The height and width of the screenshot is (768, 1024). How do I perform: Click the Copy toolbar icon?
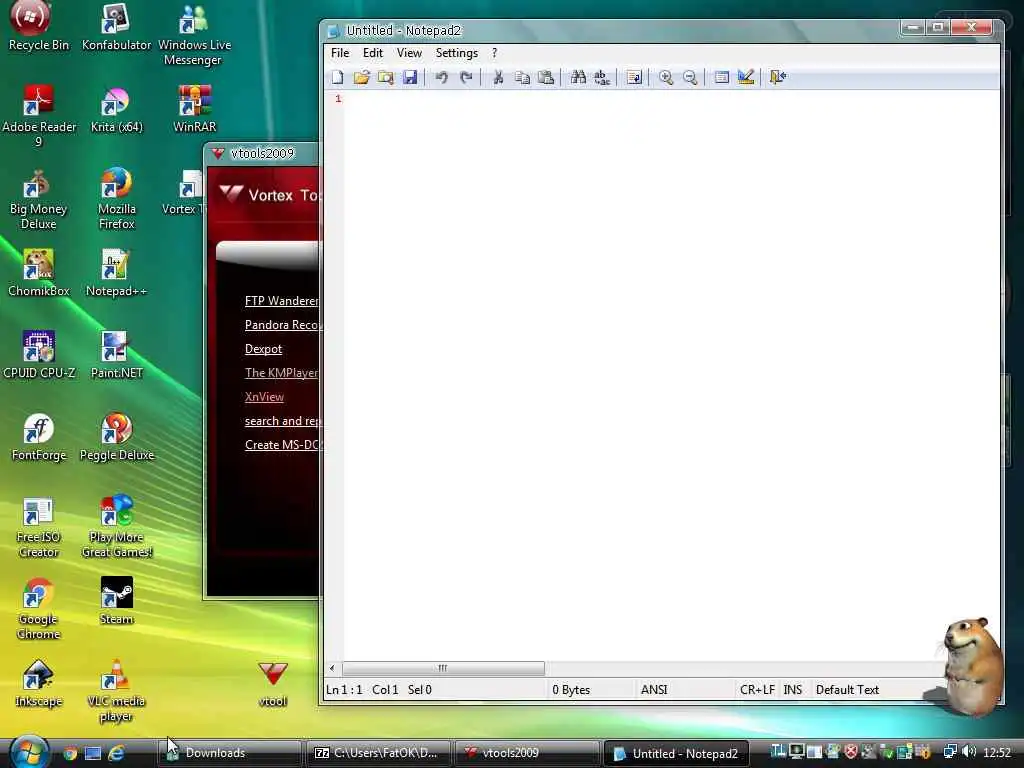[x=522, y=77]
